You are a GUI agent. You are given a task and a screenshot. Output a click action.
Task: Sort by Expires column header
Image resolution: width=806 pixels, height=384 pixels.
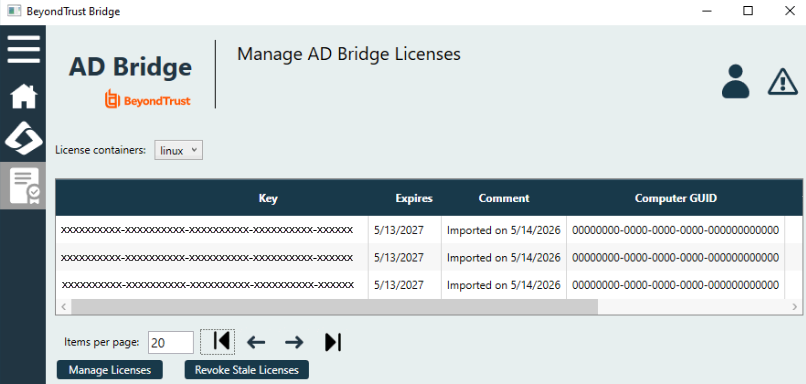414,198
